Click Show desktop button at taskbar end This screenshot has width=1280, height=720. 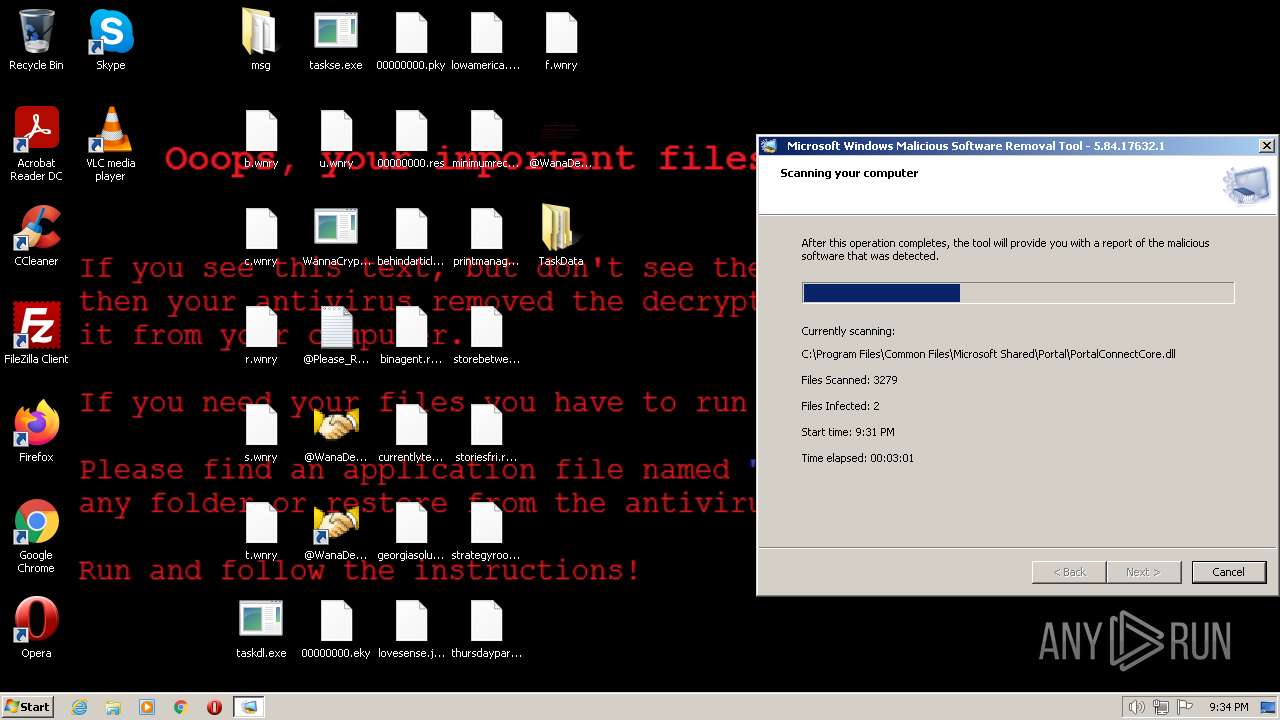(1269, 707)
